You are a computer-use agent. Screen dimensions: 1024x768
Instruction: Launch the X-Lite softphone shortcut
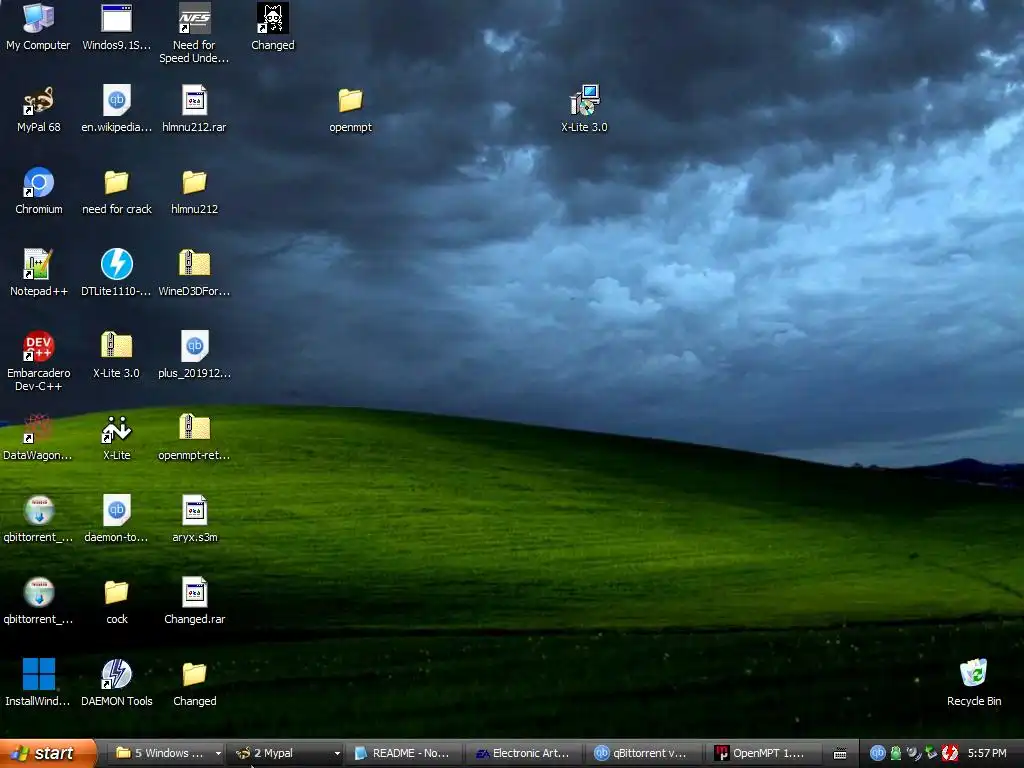click(116, 437)
